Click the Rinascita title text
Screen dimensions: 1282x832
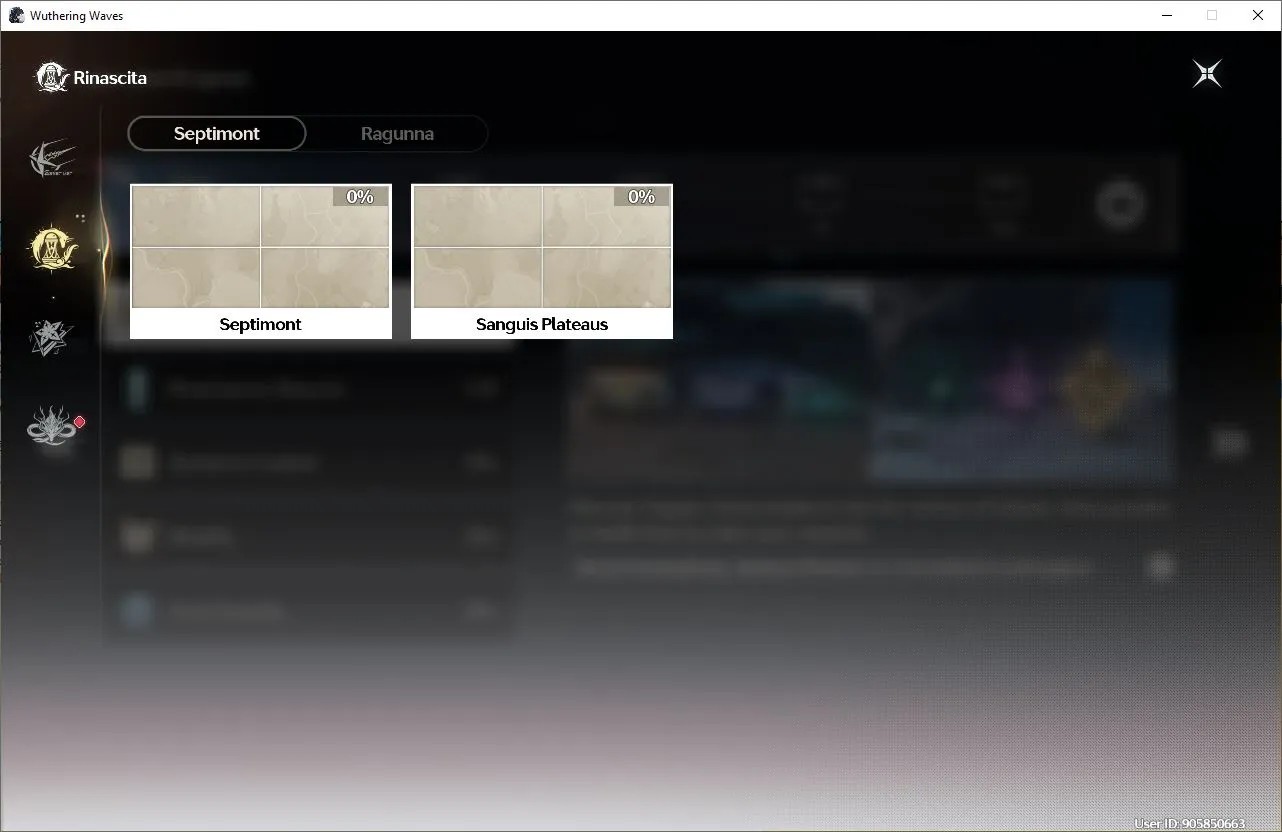coord(110,78)
